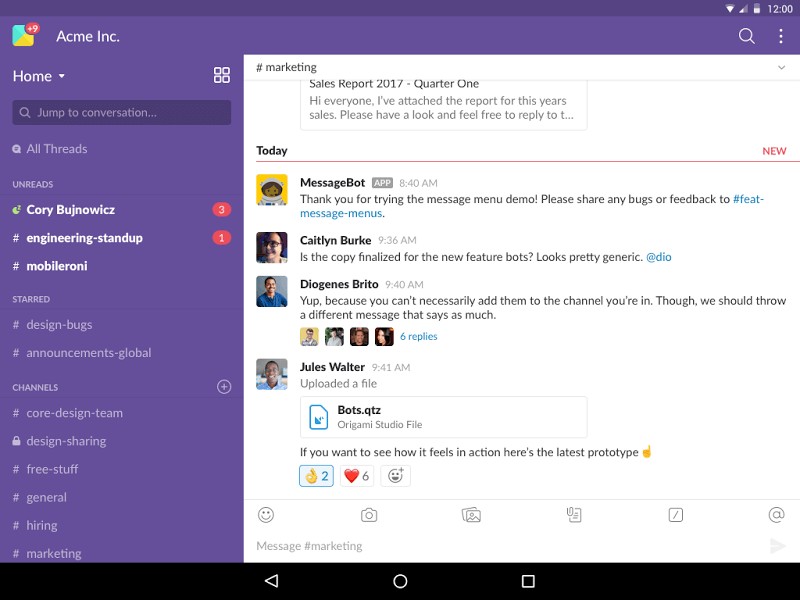
Task: Open search with the magnifying glass
Action: 746,35
